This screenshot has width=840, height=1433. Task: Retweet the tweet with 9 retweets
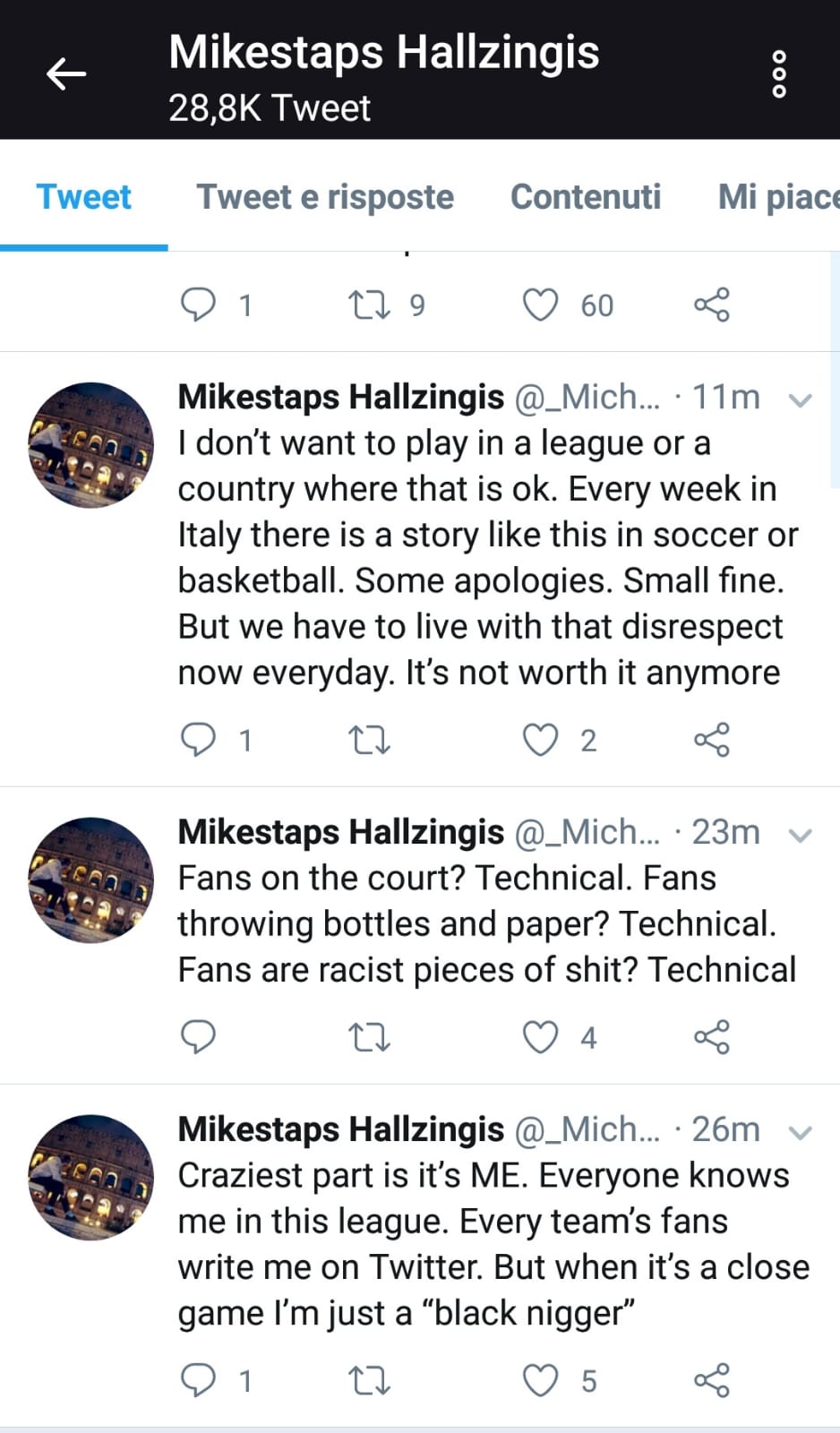click(x=368, y=305)
